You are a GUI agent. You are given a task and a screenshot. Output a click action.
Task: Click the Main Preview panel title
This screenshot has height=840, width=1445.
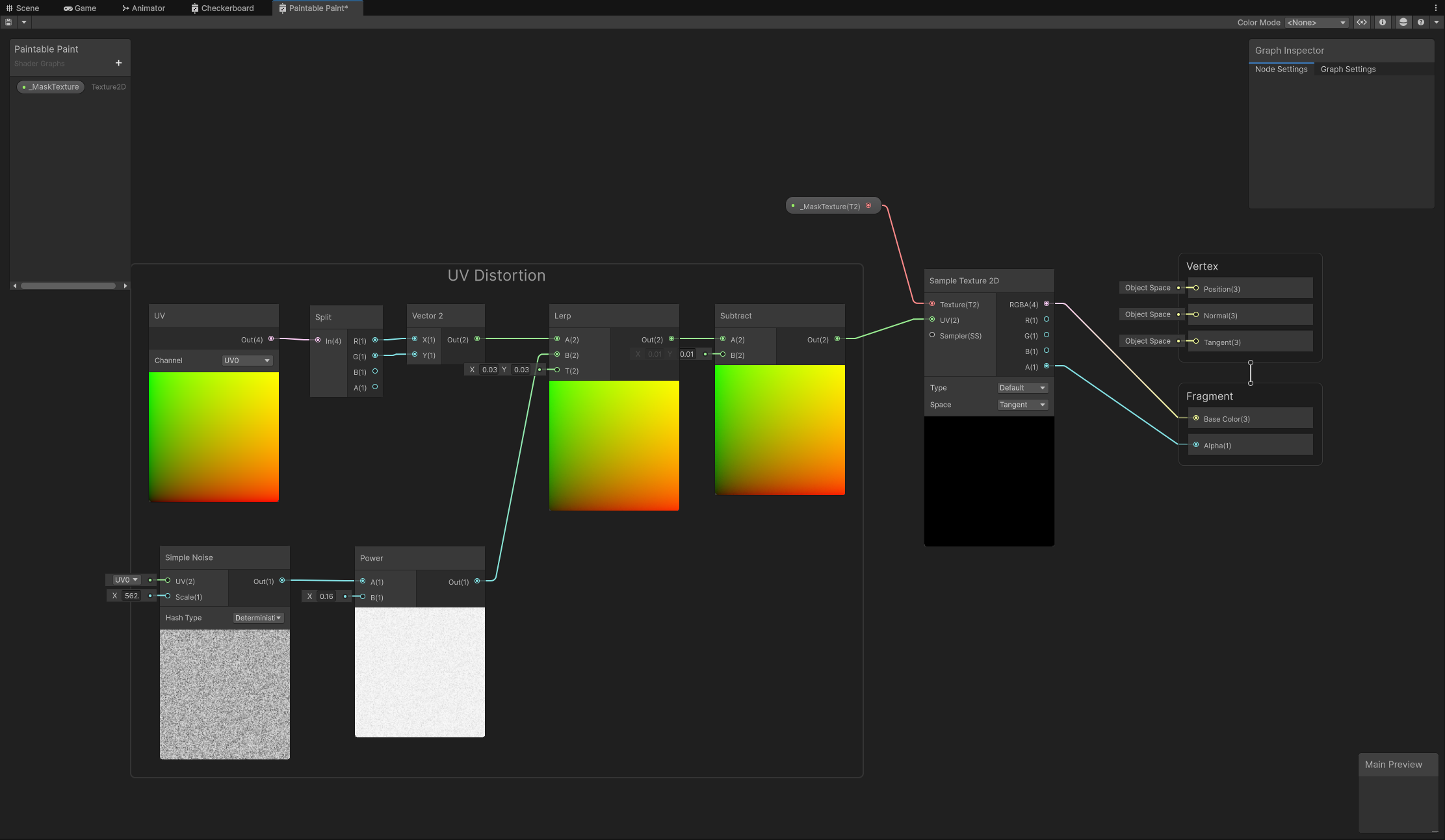[x=1393, y=765]
